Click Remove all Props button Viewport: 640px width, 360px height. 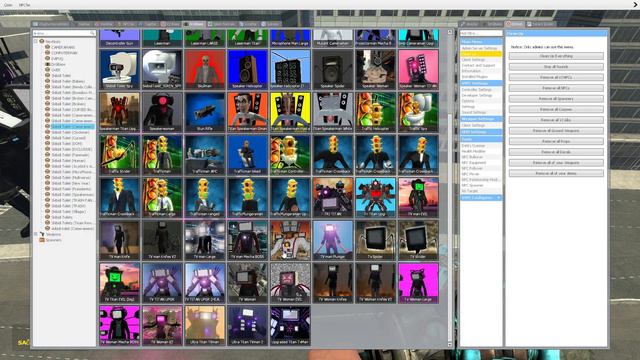coord(556,141)
